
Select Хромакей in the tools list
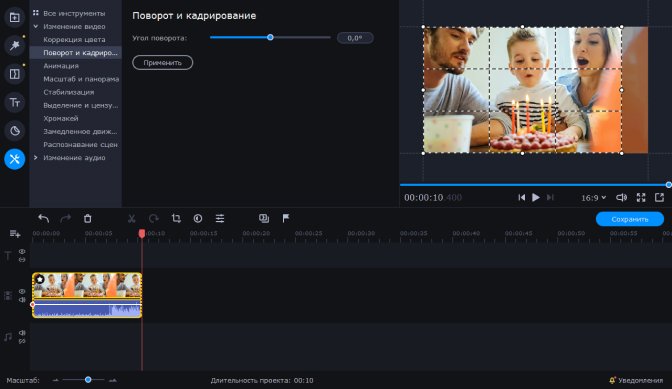click(x=61, y=118)
